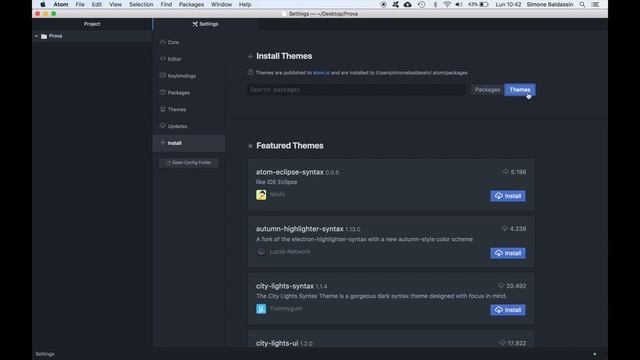Select the Settings tab

click(x=205, y=24)
